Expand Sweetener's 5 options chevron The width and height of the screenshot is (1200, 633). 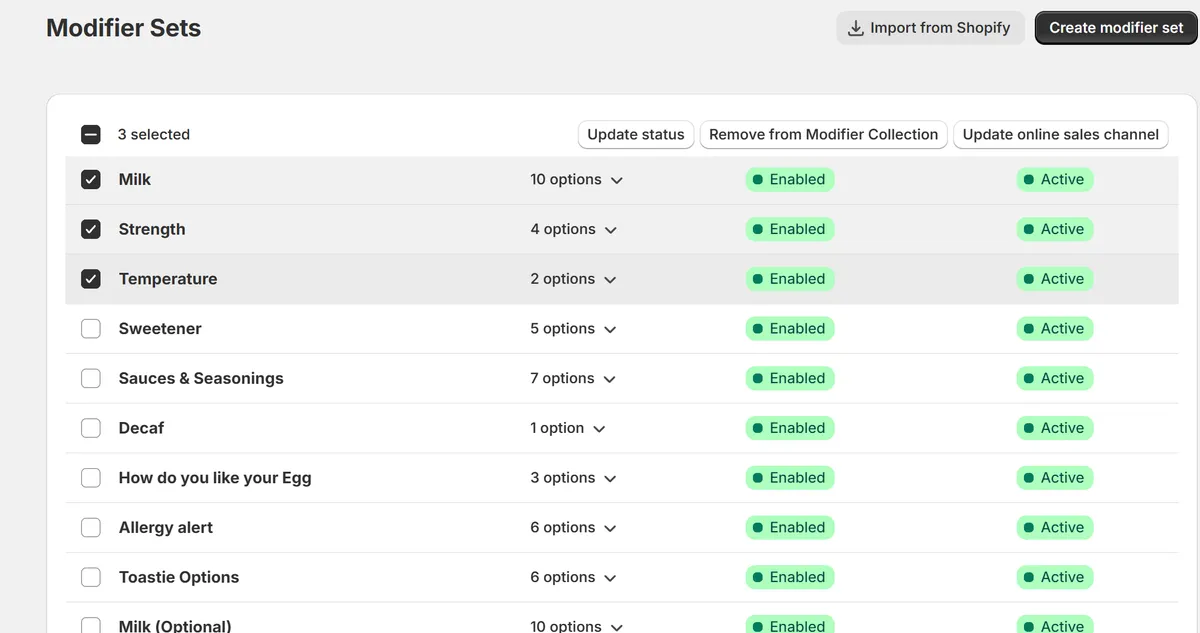point(610,330)
